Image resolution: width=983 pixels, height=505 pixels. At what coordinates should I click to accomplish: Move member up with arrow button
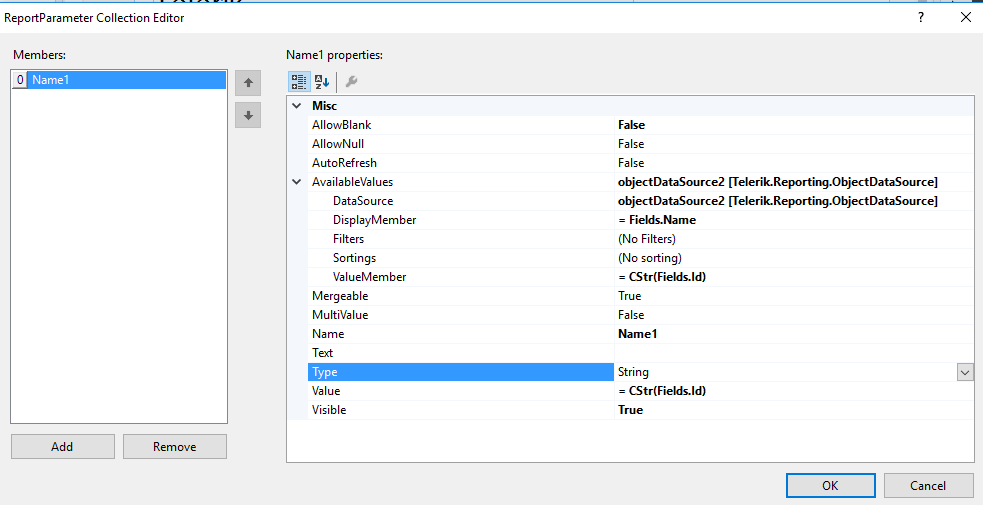248,83
